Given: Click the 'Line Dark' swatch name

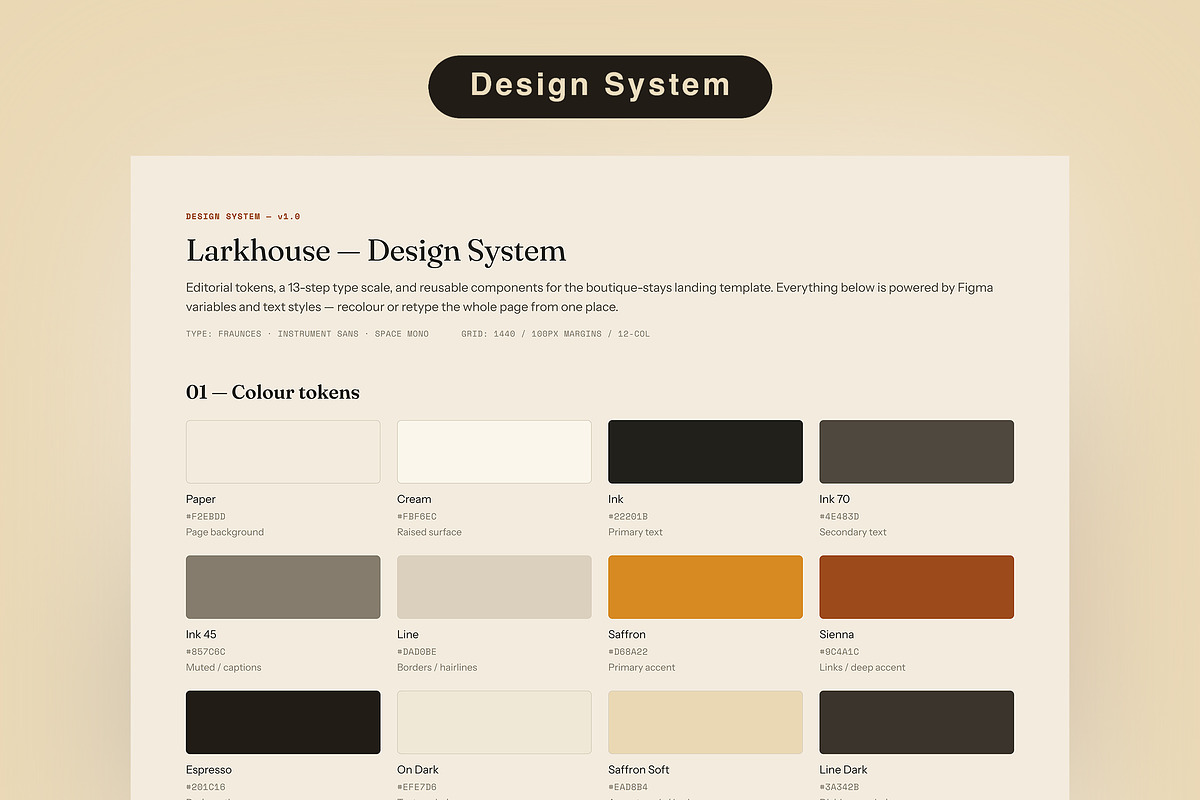Looking at the screenshot, I should [844, 770].
